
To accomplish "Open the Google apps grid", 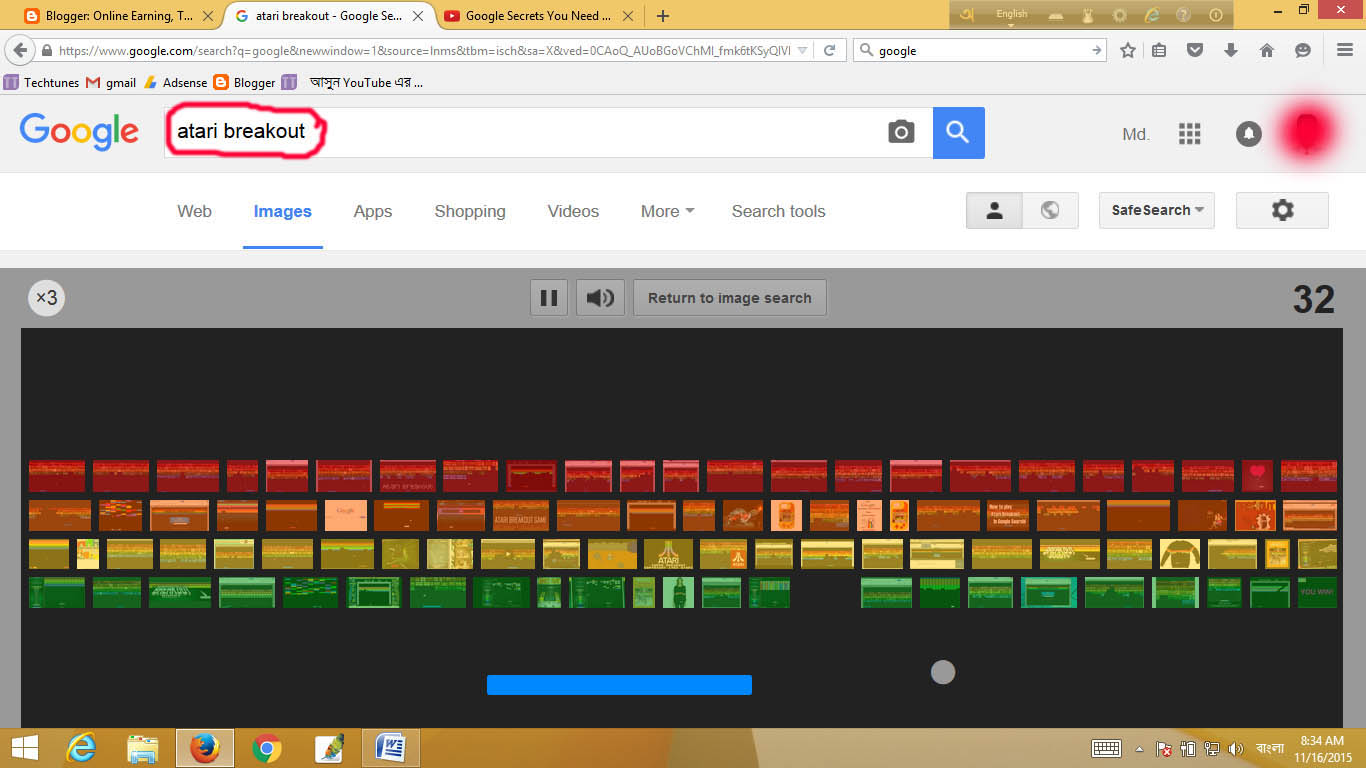I will [1189, 134].
